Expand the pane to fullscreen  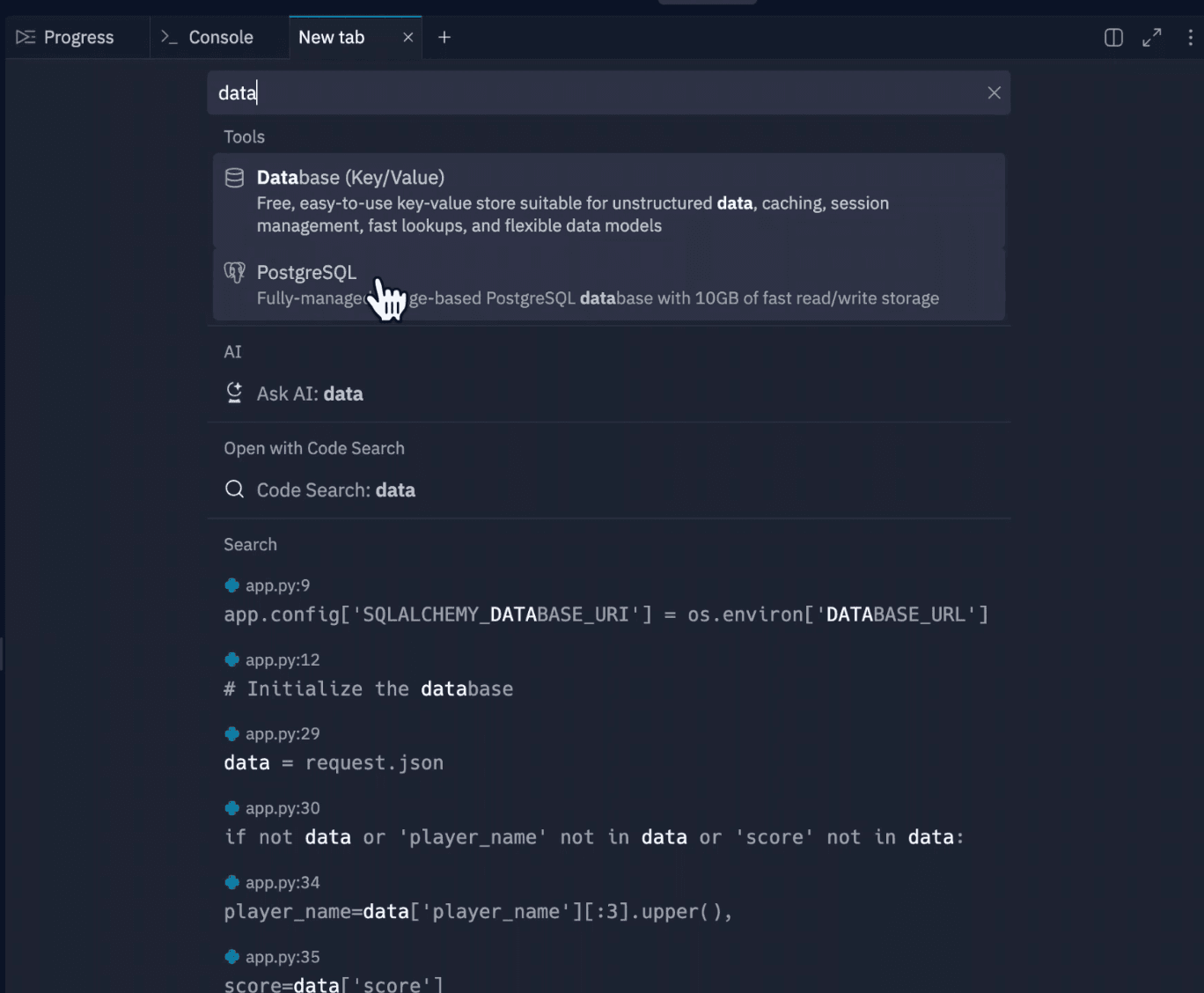point(1151,37)
